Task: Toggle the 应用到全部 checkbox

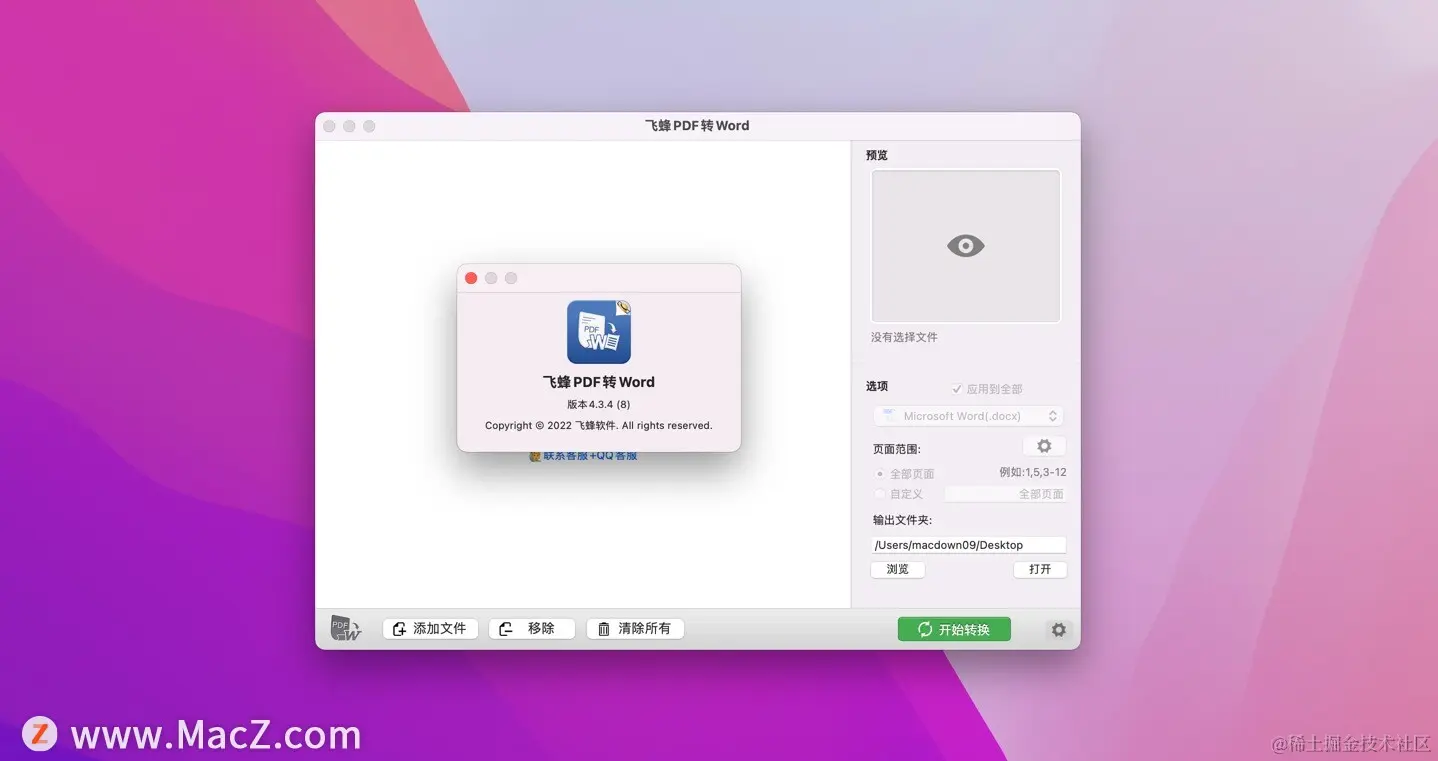Action: point(957,389)
